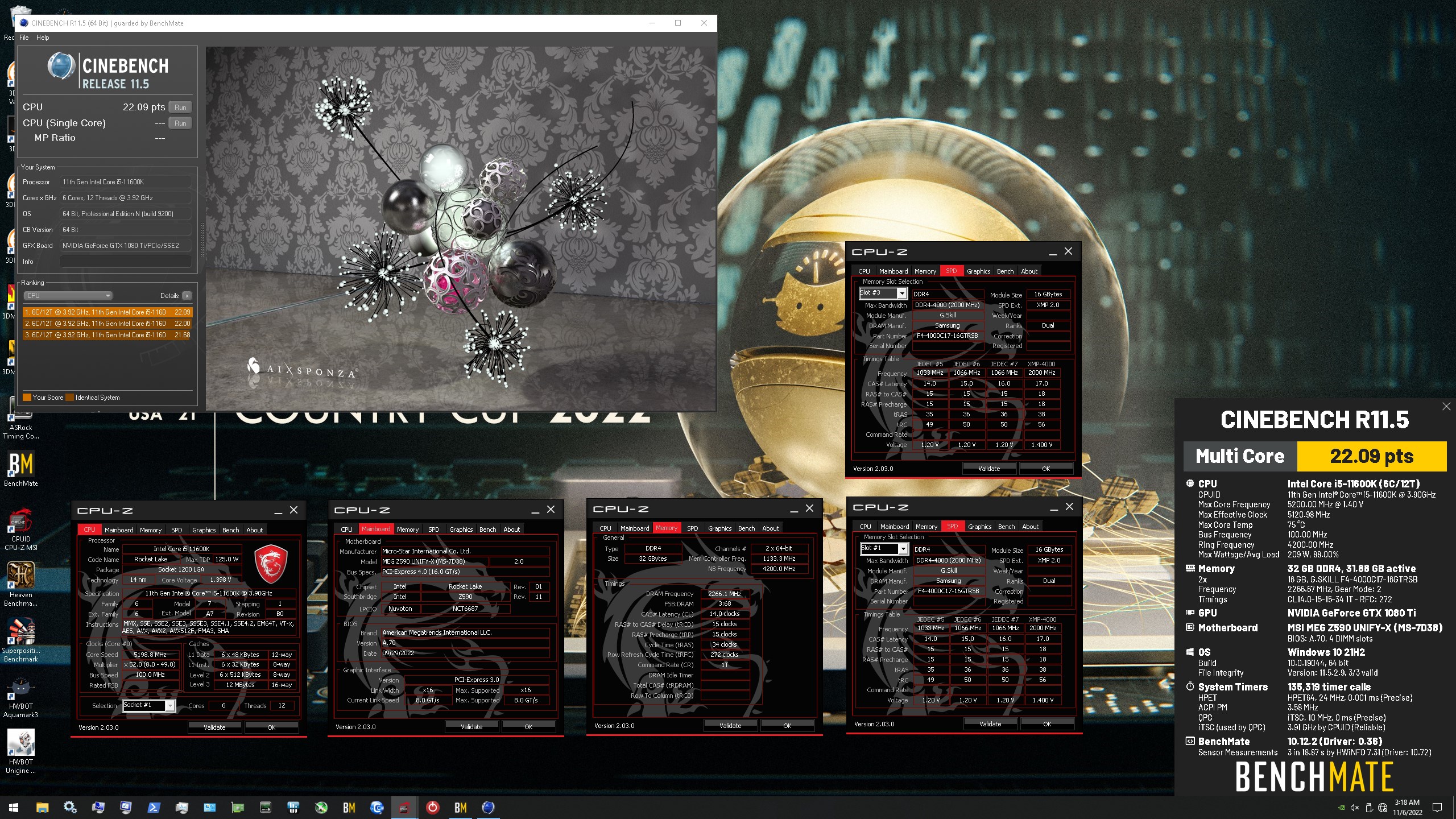The height and width of the screenshot is (819, 1456).
Task: Open the Windows Start menu
Action: pos(14,808)
